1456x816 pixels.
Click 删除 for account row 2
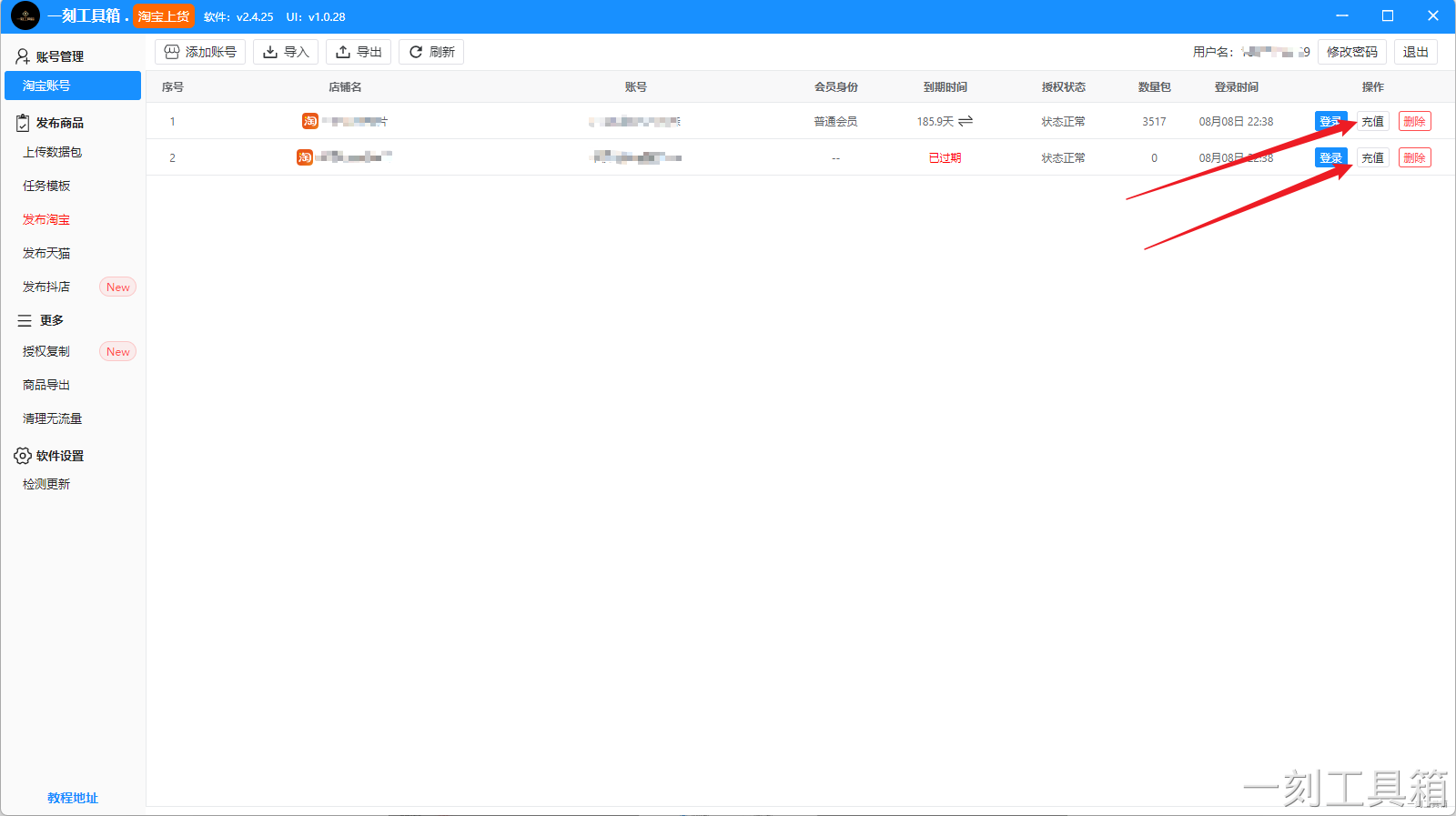1415,157
